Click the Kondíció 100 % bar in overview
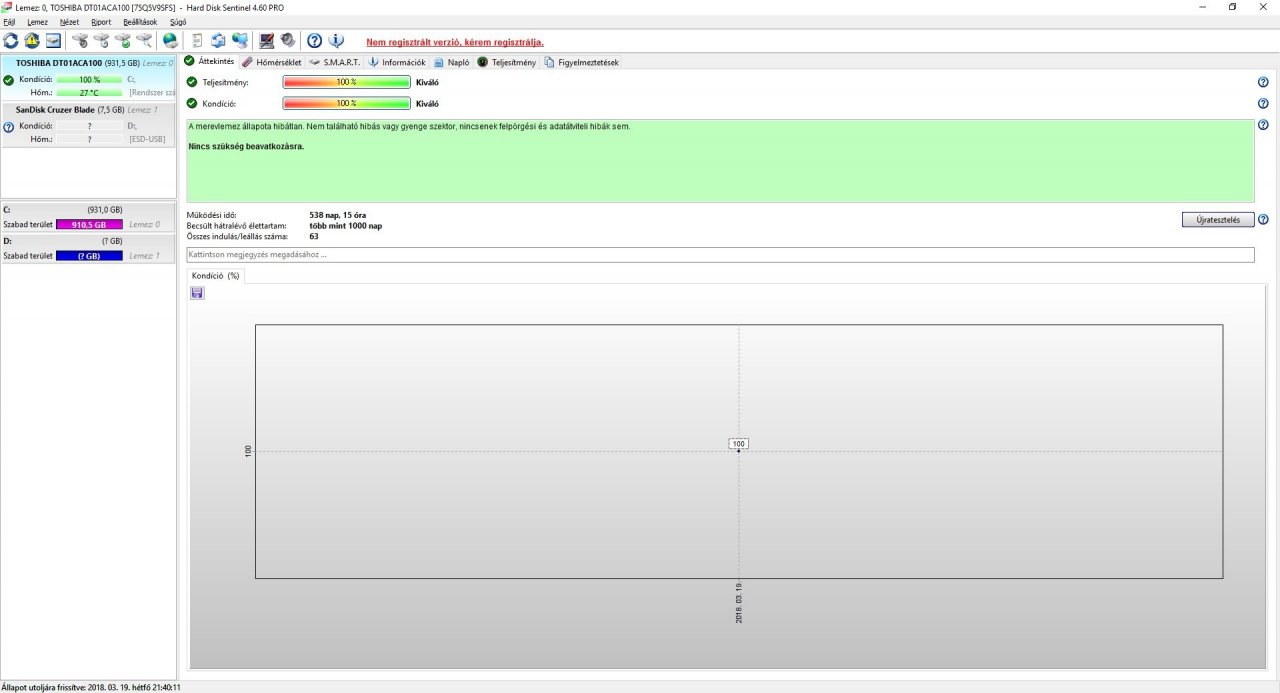This screenshot has width=1280, height=693. tap(347, 103)
